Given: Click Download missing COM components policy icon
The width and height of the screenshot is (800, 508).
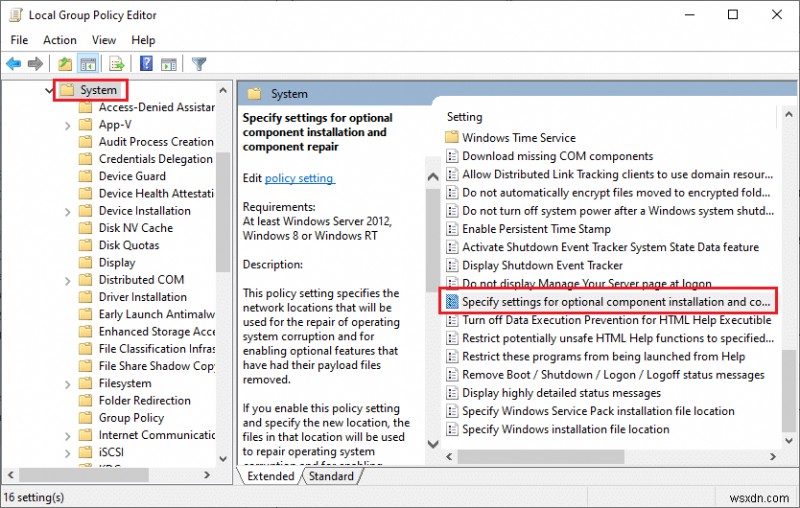Looking at the screenshot, I should coord(452,156).
